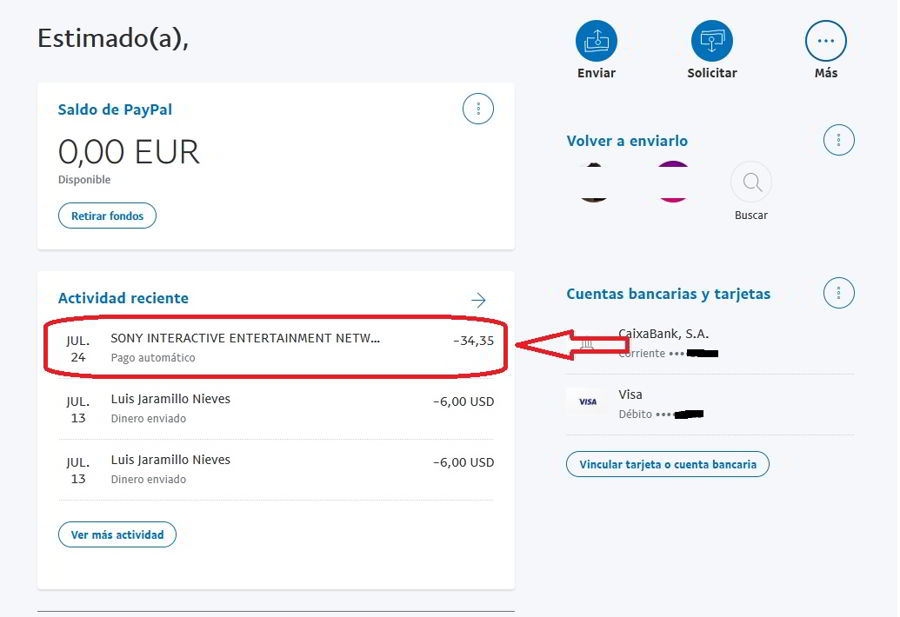This screenshot has width=900, height=617.
Task: Click the Buscar search contact icon
Action: point(751,182)
